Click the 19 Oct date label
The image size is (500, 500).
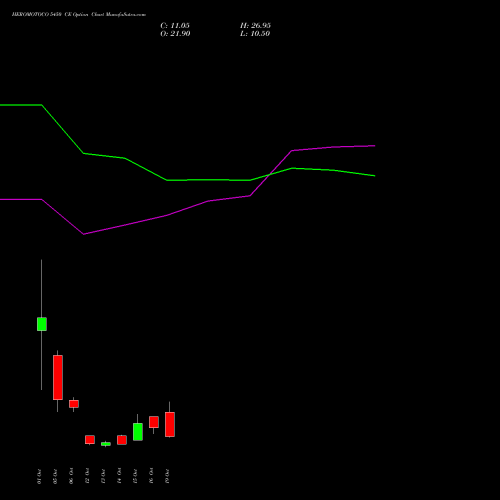pos(167,476)
